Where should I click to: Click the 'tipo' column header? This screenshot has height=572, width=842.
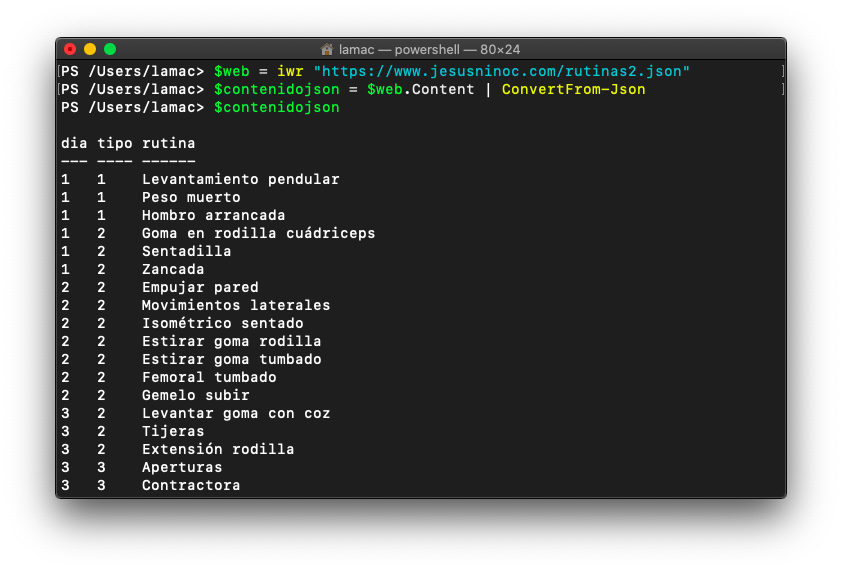coord(115,143)
